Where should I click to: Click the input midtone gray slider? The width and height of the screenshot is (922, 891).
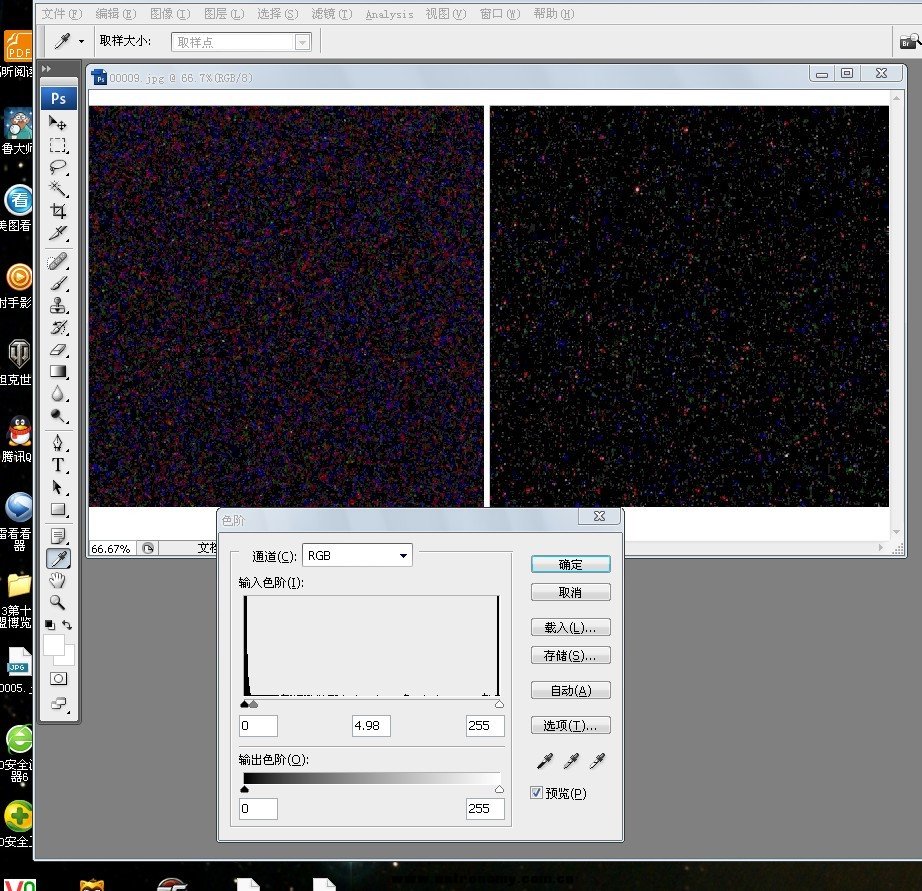tap(253, 704)
